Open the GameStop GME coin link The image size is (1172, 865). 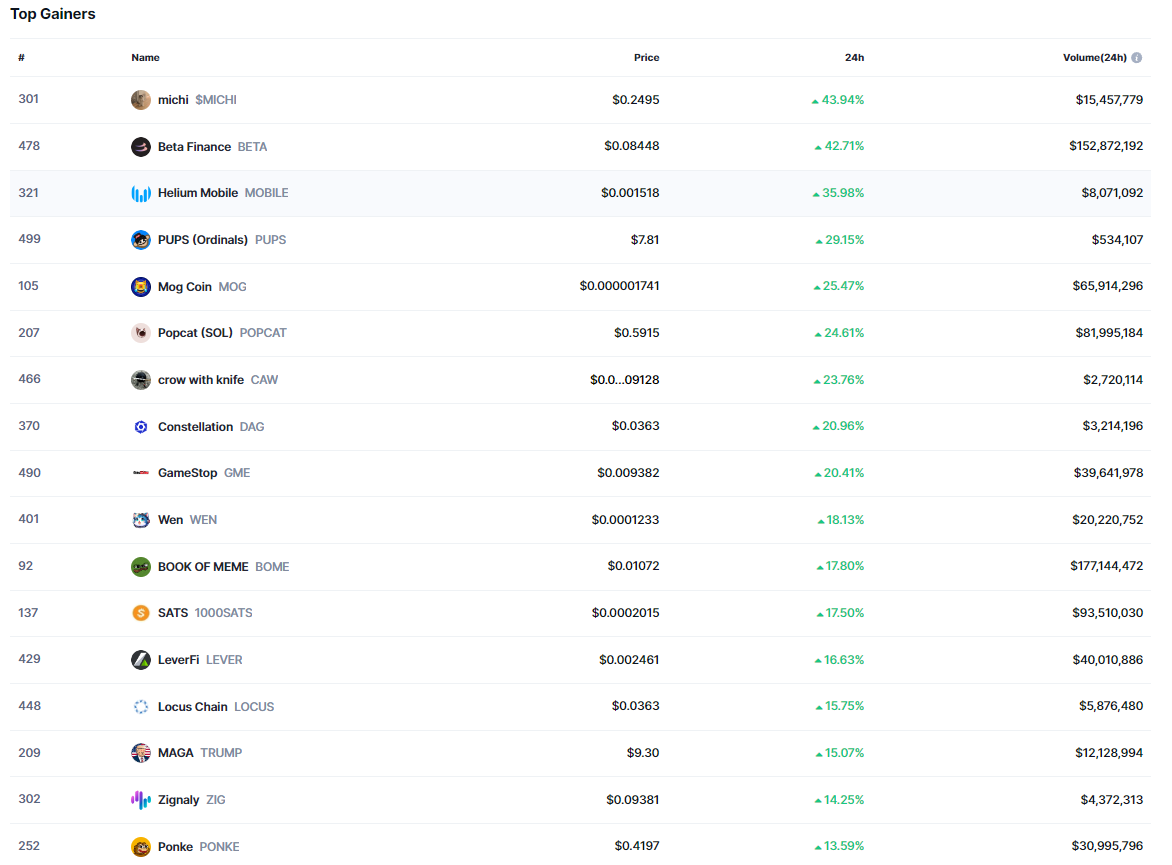(x=187, y=473)
